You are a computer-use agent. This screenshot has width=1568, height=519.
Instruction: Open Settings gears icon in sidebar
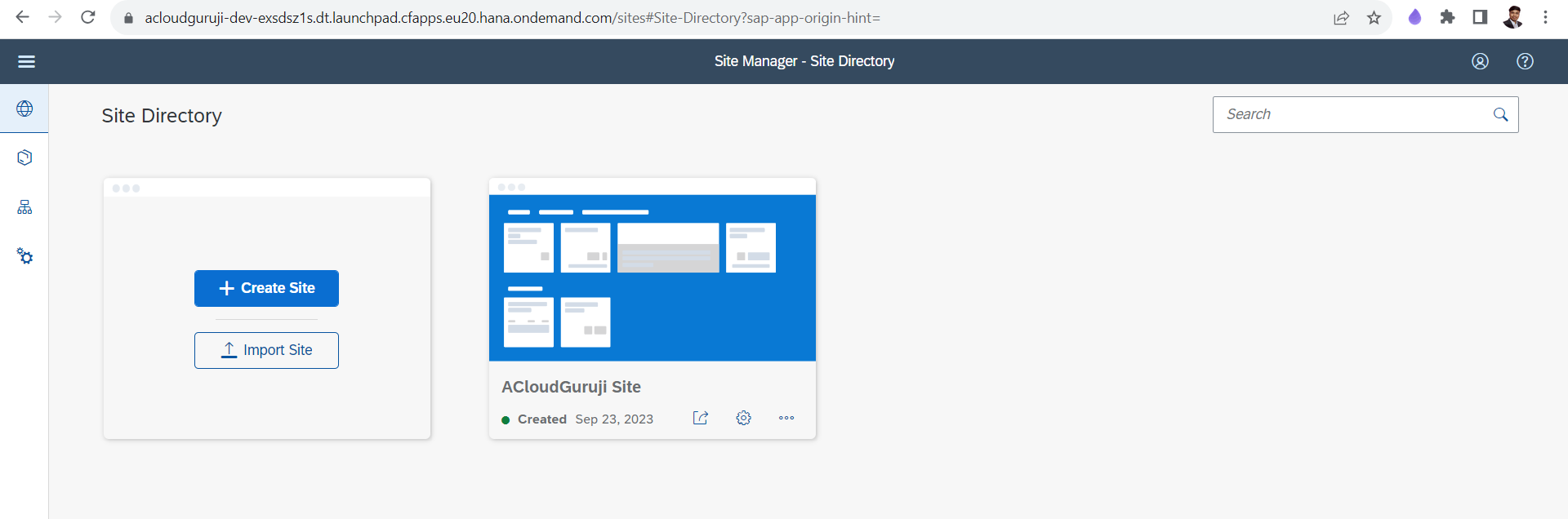click(x=24, y=256)
